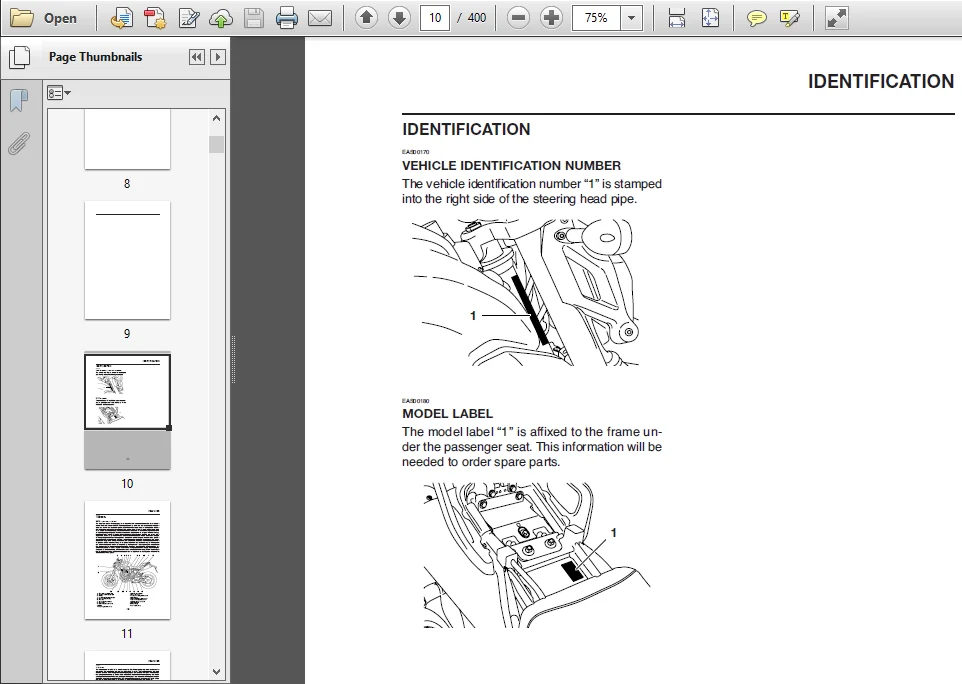Collapse the panel with double-left arrows
Screen dimensions: 962x684
tap(196, 57)
